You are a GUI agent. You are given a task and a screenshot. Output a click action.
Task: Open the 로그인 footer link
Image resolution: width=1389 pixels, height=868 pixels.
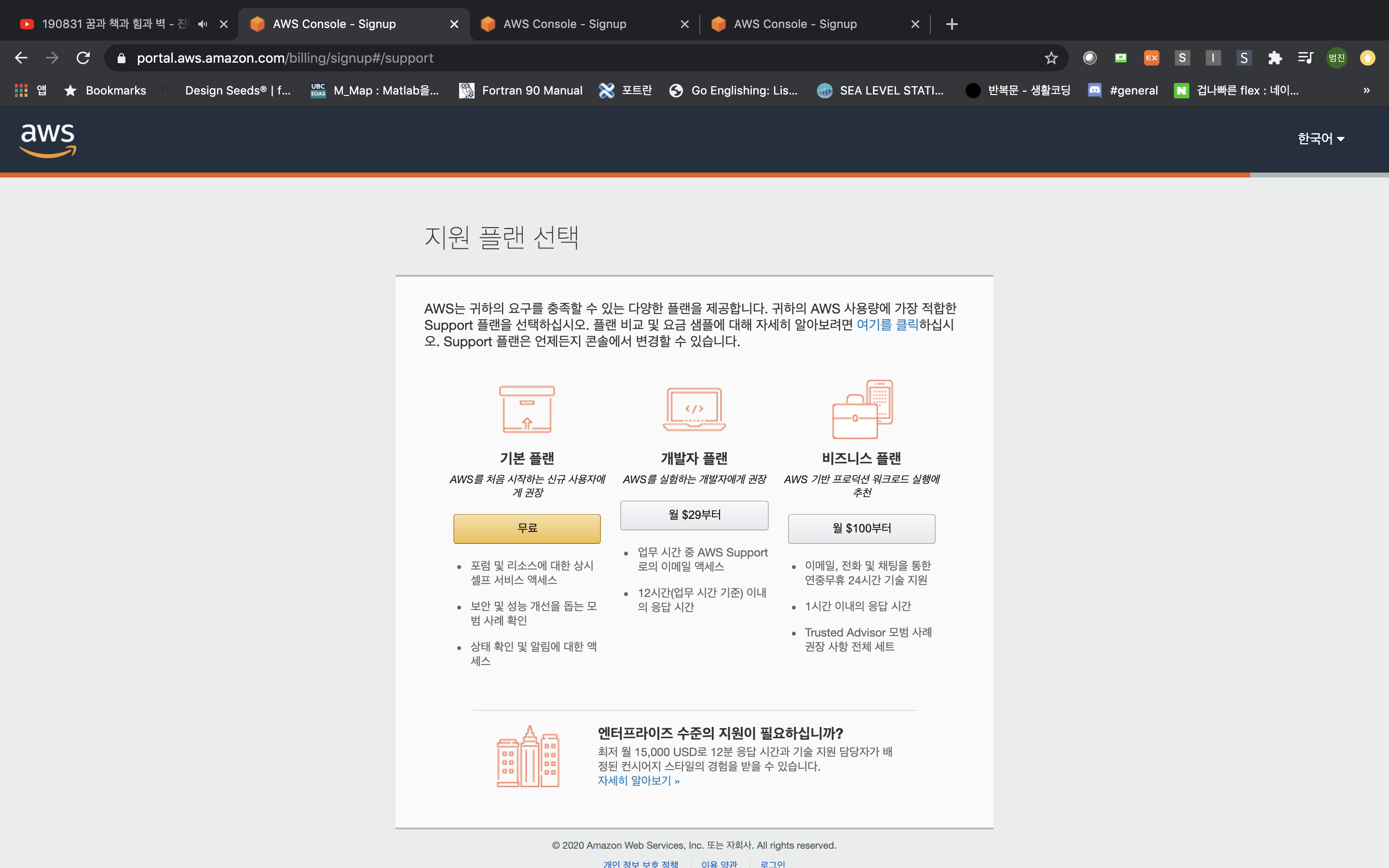[x=773, y=864]
